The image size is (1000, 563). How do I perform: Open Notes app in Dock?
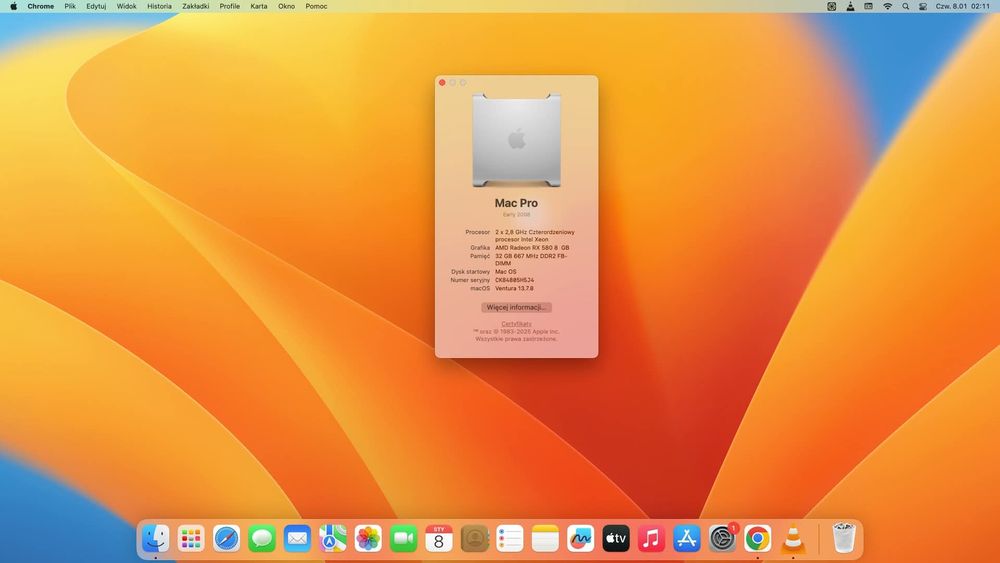point(545,539)
